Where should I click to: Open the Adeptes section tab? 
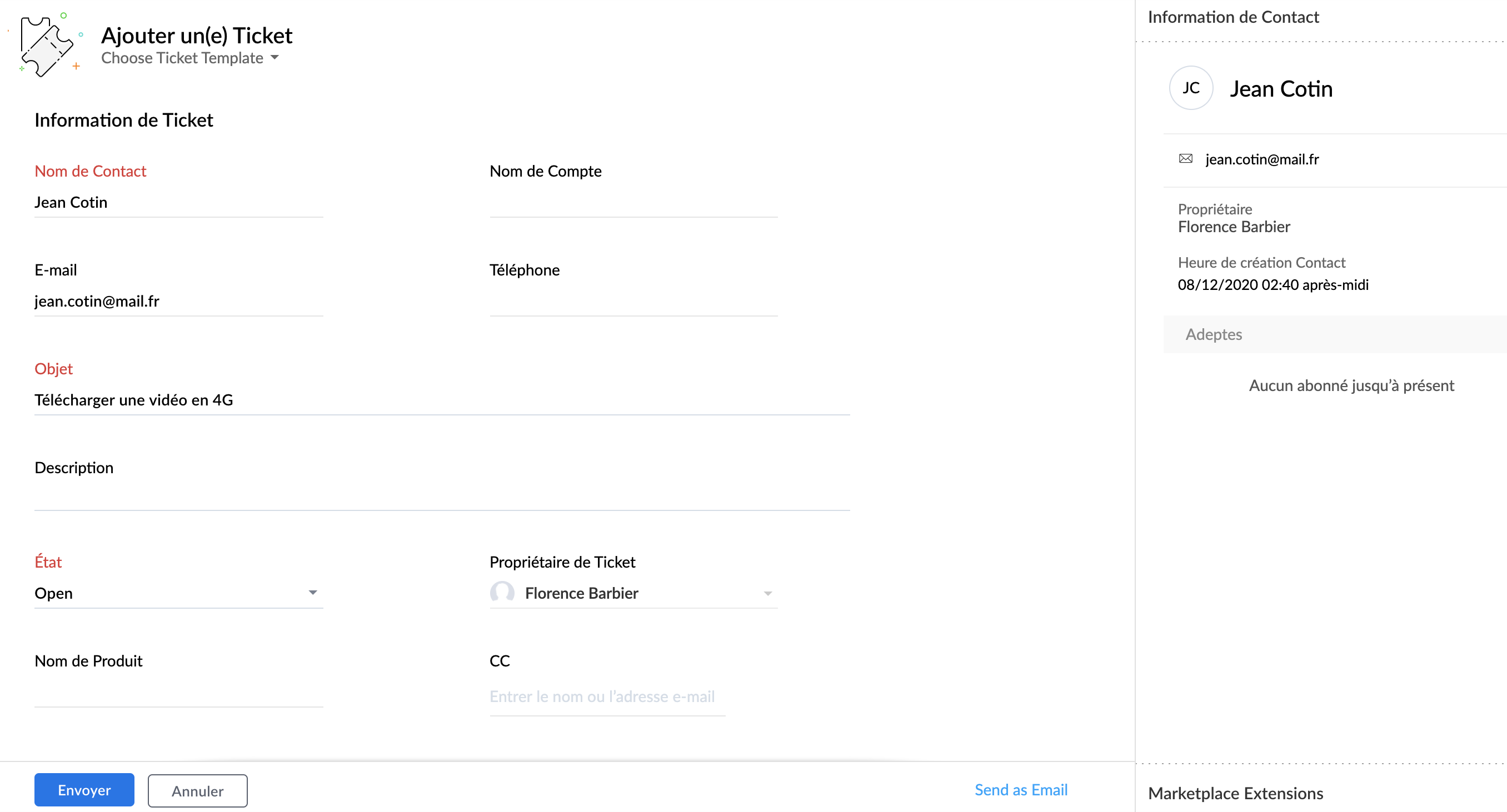(x=1213, y=334)
